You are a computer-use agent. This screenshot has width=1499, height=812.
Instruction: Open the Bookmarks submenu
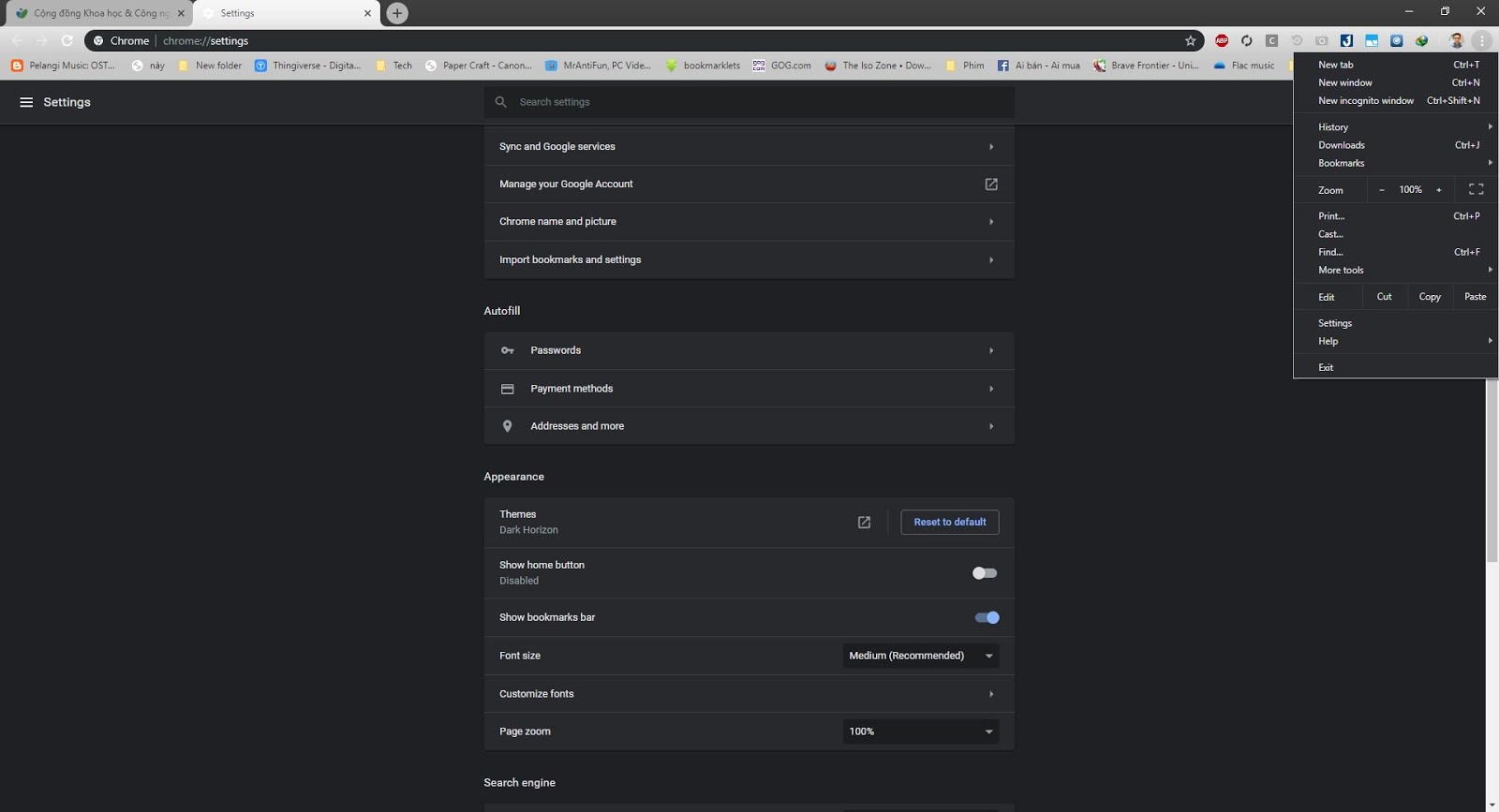[x=1396, y=163]
